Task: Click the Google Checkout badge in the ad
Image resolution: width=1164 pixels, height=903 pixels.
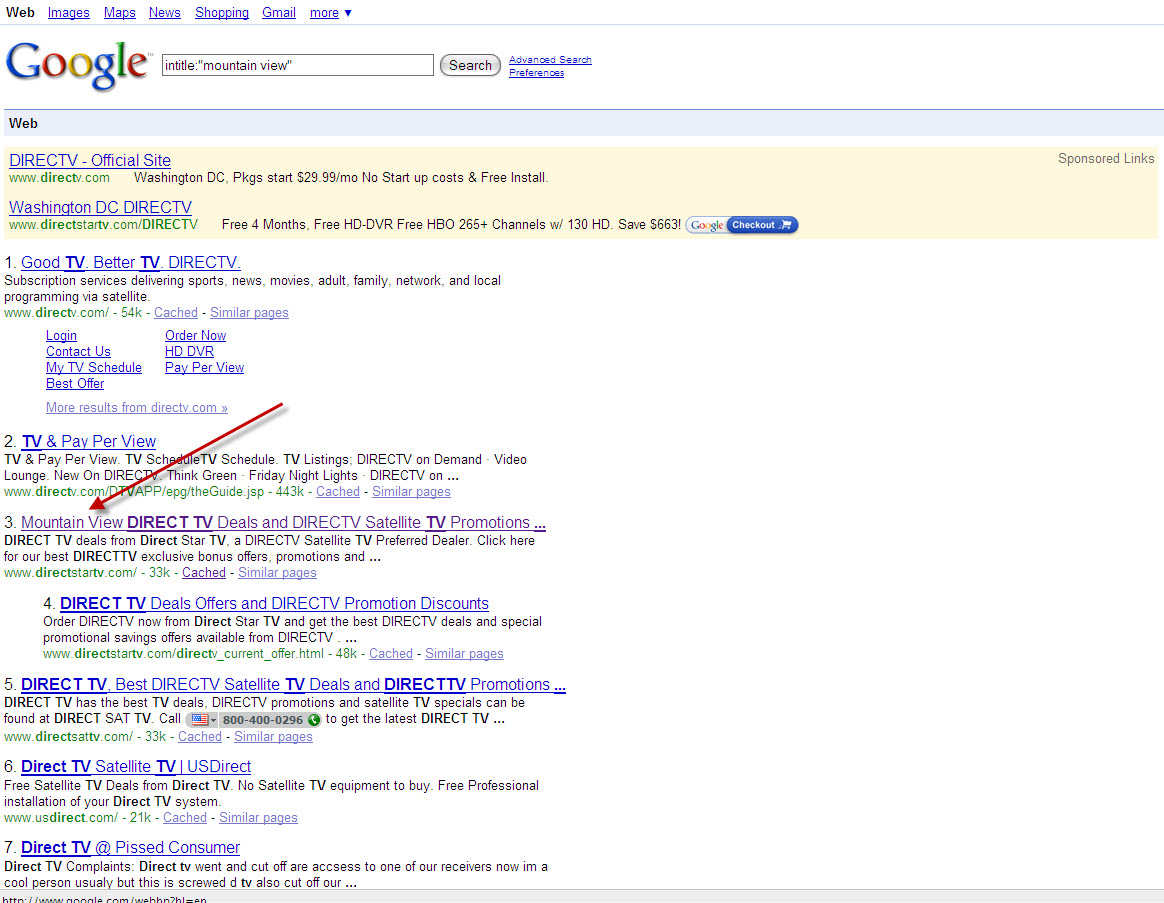Action: point(742,225)
